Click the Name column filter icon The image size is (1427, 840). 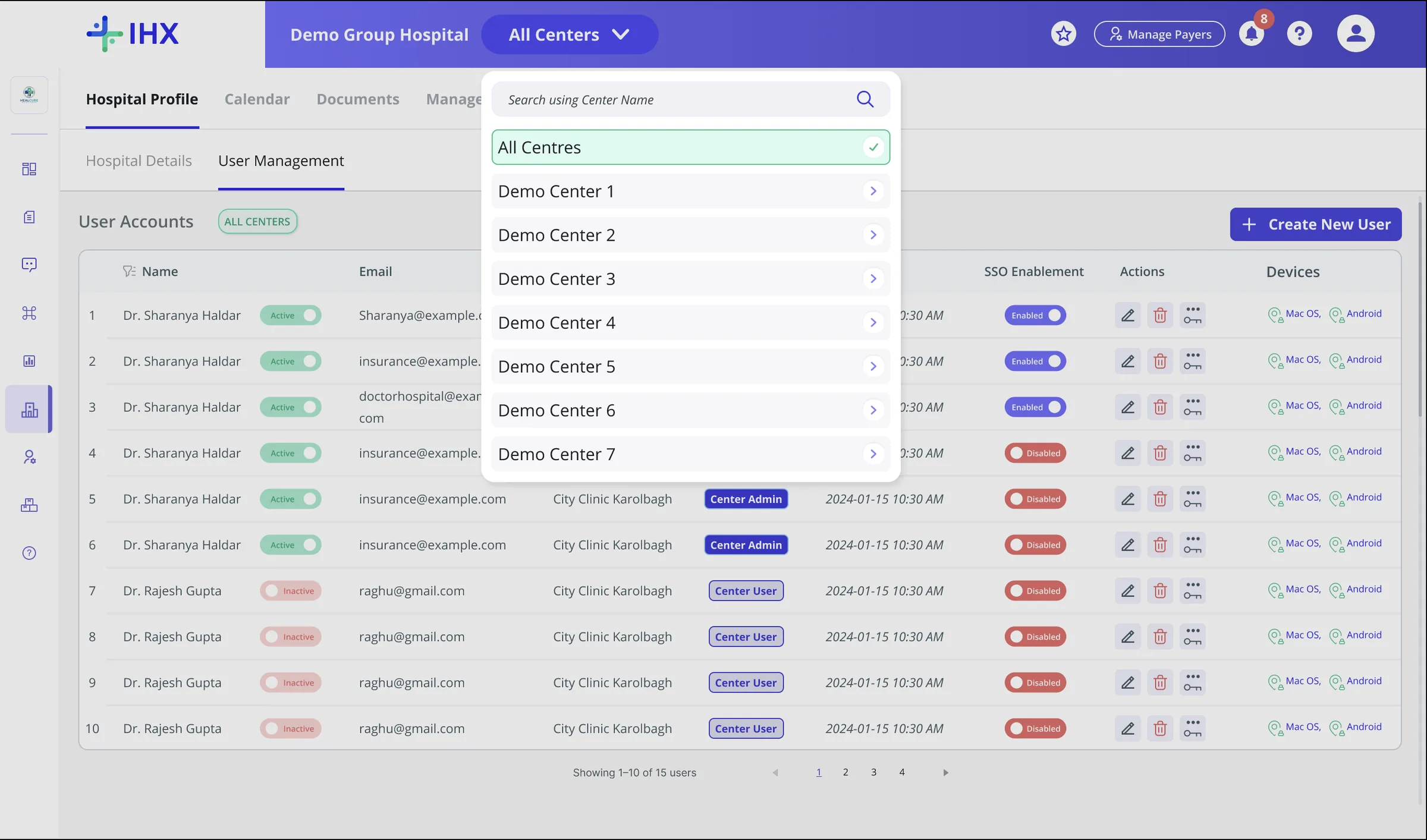(x=129, y=271)
